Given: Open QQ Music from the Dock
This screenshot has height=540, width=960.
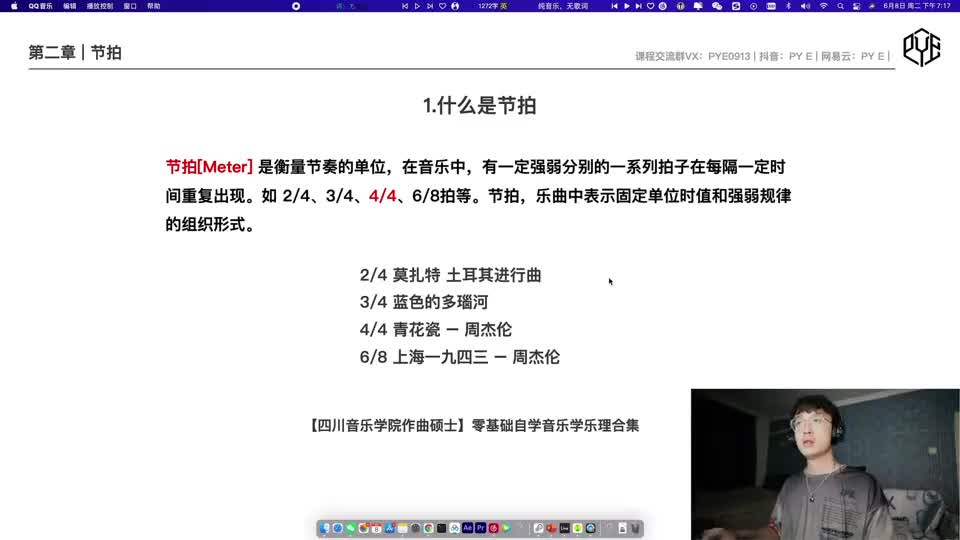Looking at the screenshot, I should tap(577, 528).
